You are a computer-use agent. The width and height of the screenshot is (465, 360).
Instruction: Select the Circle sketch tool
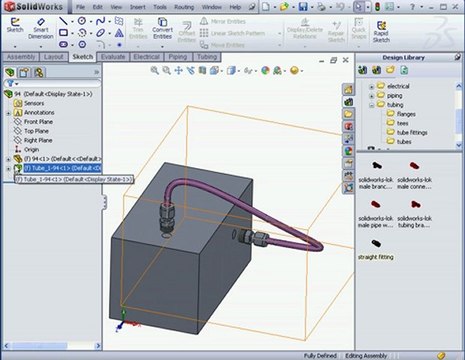click(x=82, y=21)
